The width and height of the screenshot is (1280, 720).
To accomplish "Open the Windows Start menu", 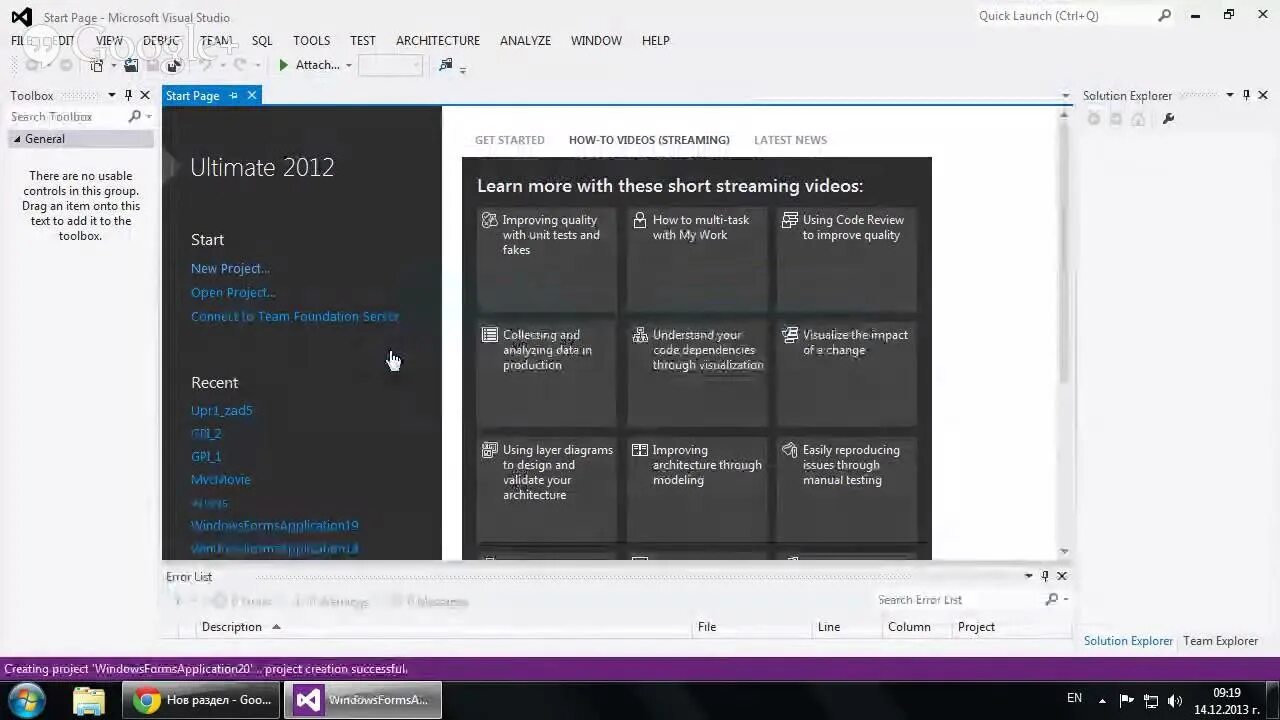I will point(27,700).
